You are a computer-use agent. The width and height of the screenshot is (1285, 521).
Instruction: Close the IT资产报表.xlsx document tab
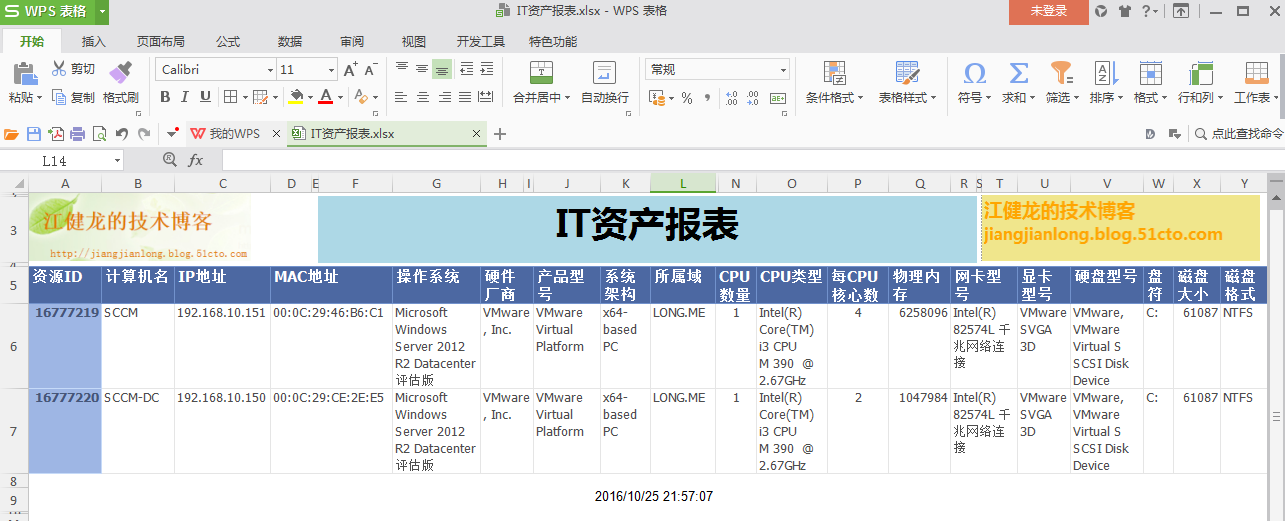point(476,134)
